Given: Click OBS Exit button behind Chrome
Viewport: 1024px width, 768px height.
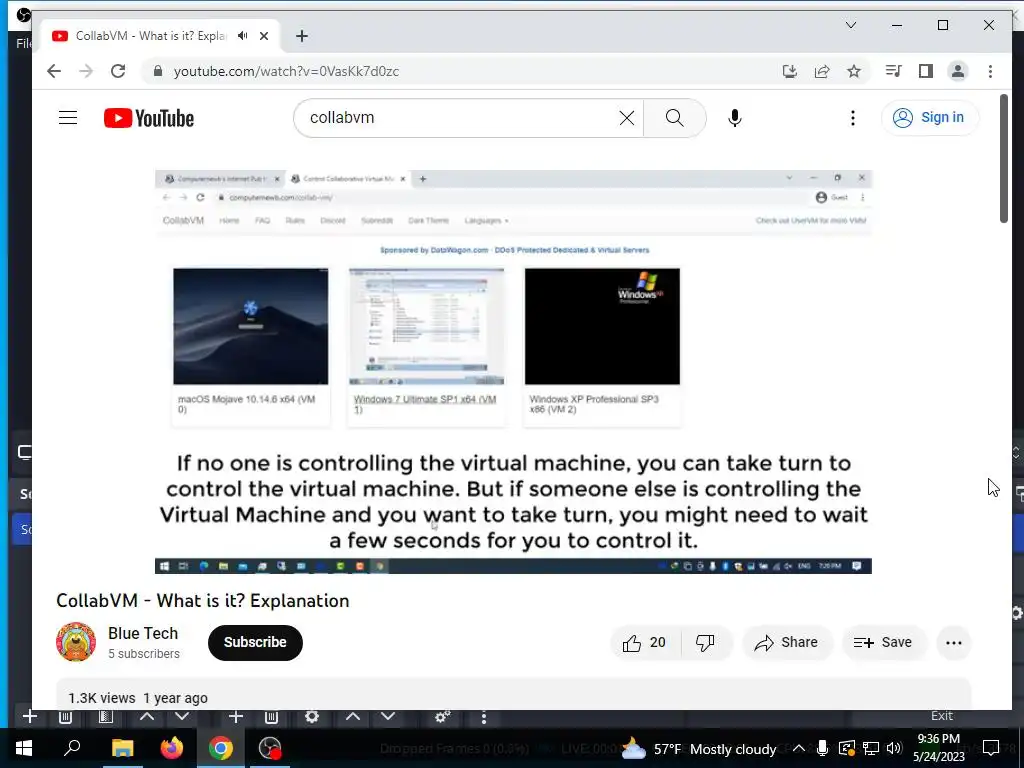Looking at the screenshot, I should coord(942,716).
